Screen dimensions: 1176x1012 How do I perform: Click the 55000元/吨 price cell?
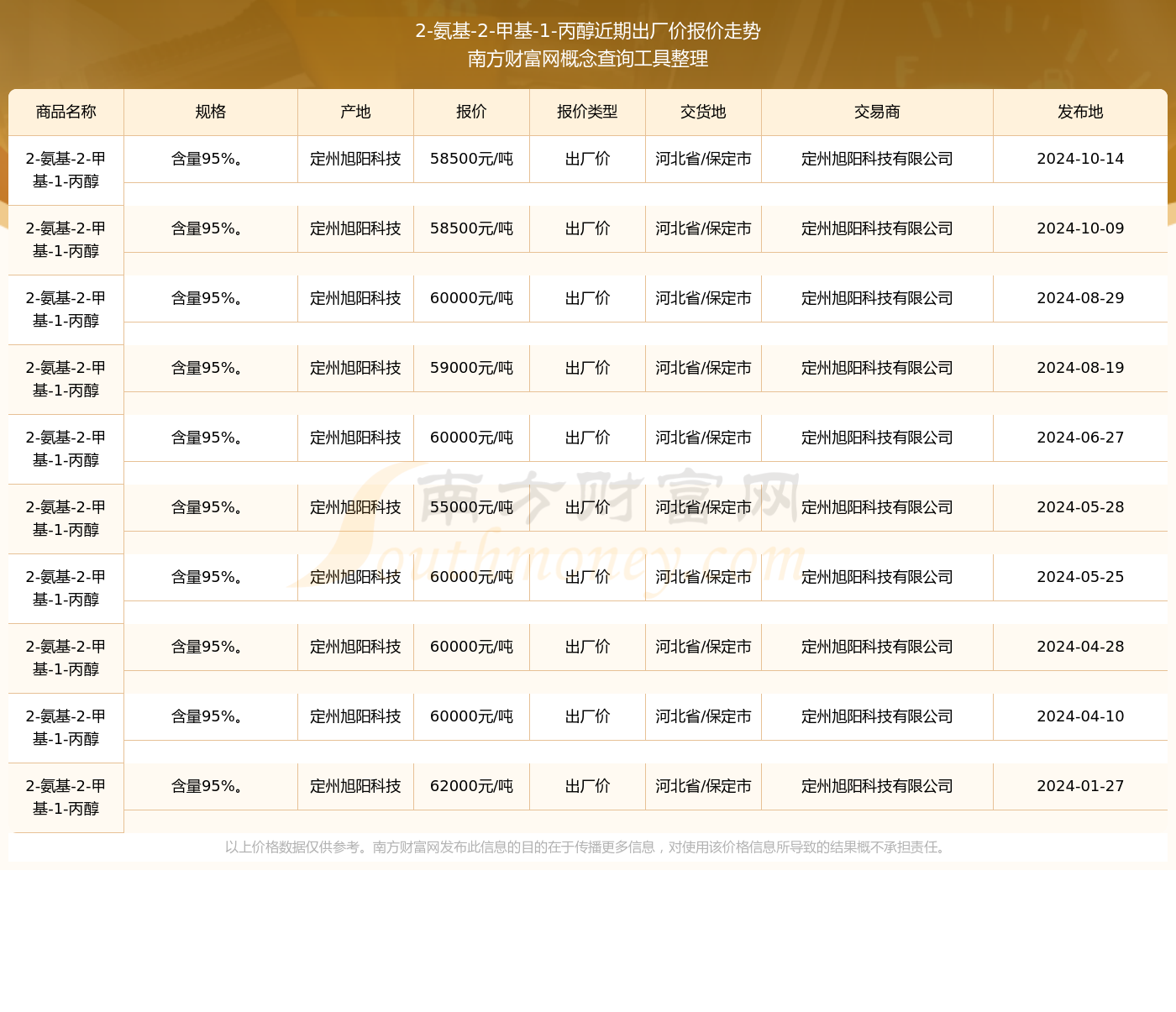click(x=471, y=507)
